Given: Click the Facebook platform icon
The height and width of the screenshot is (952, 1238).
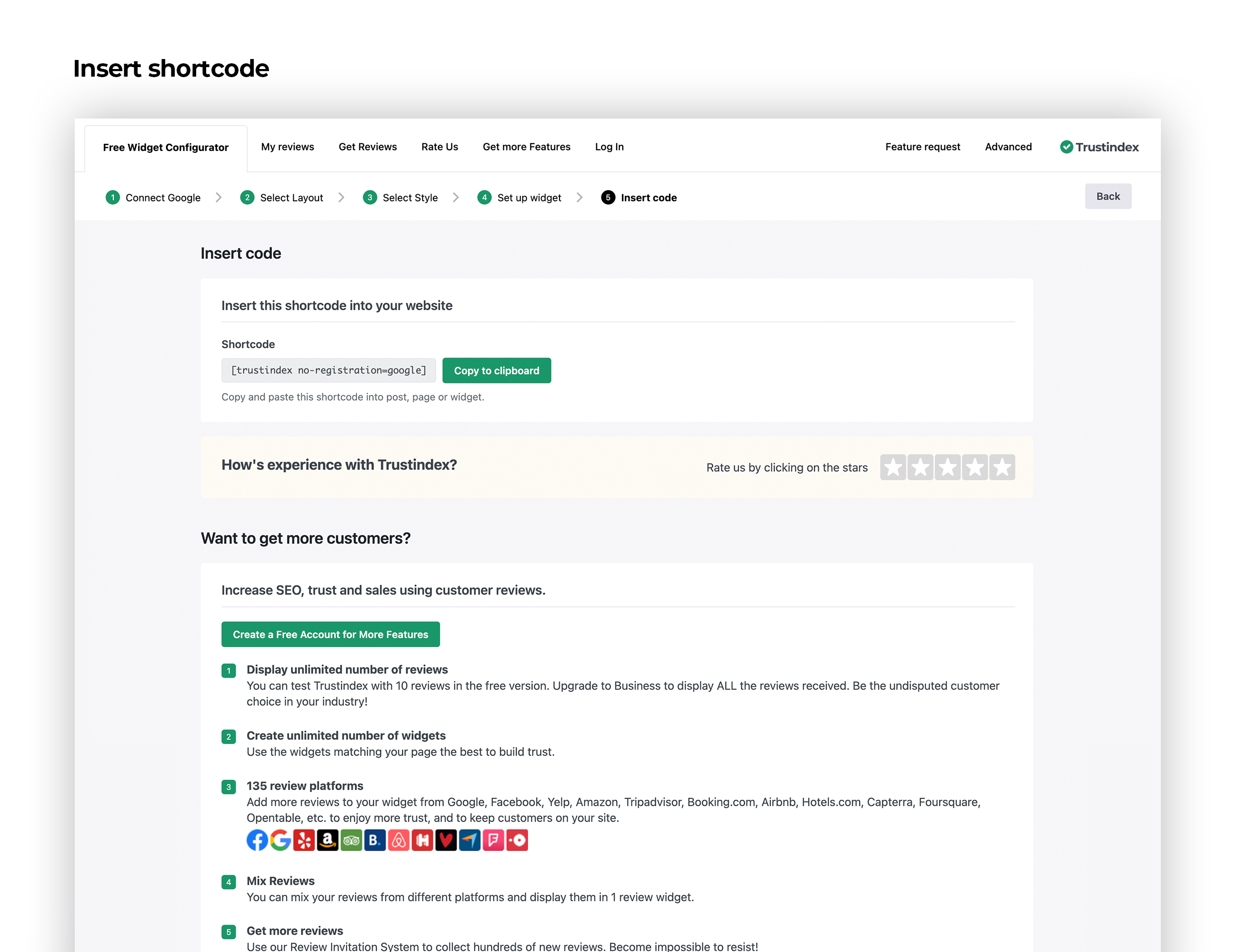Looking at the screenshot, I should click(x=257, y=840).
